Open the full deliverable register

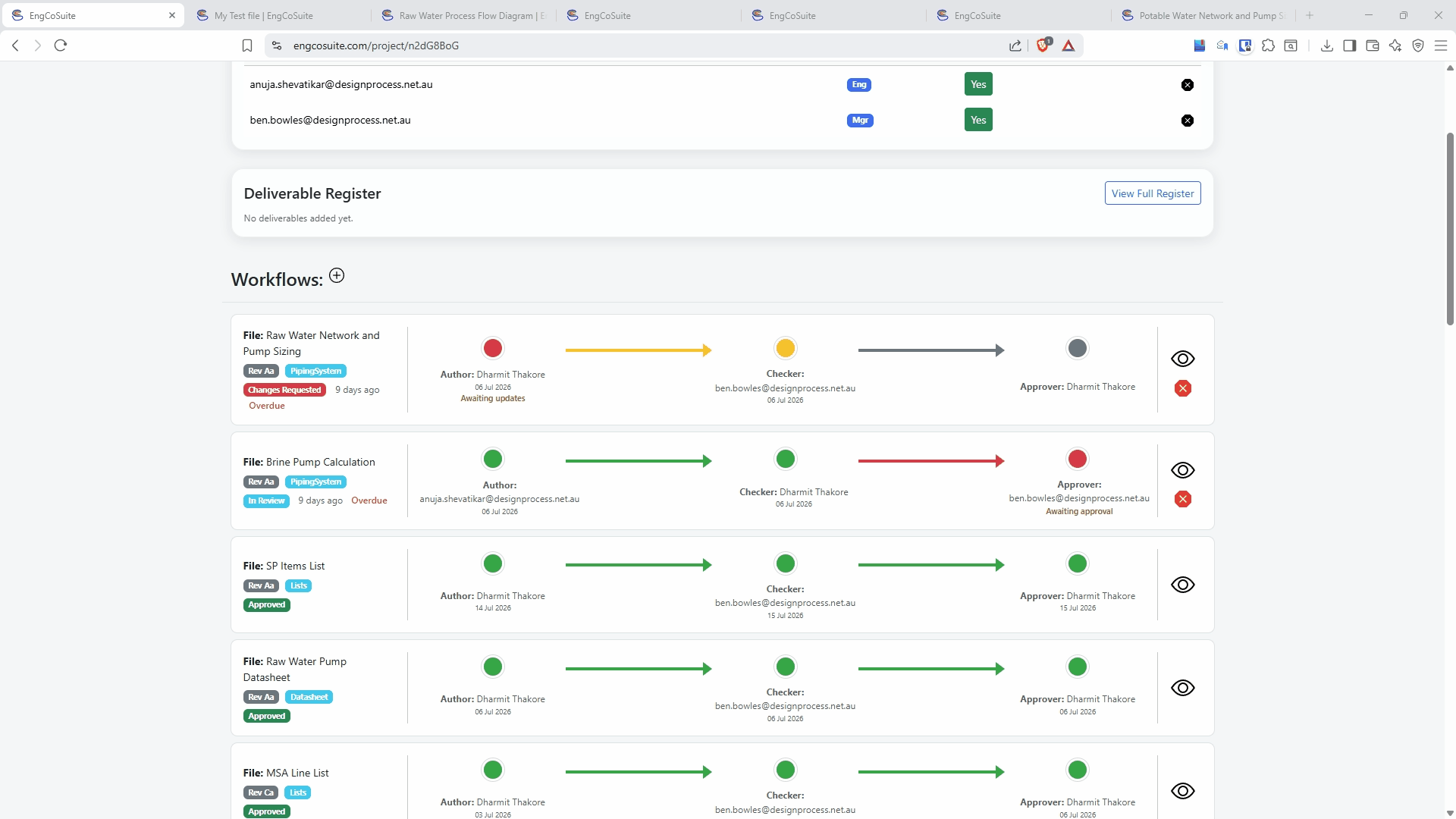1152,193
